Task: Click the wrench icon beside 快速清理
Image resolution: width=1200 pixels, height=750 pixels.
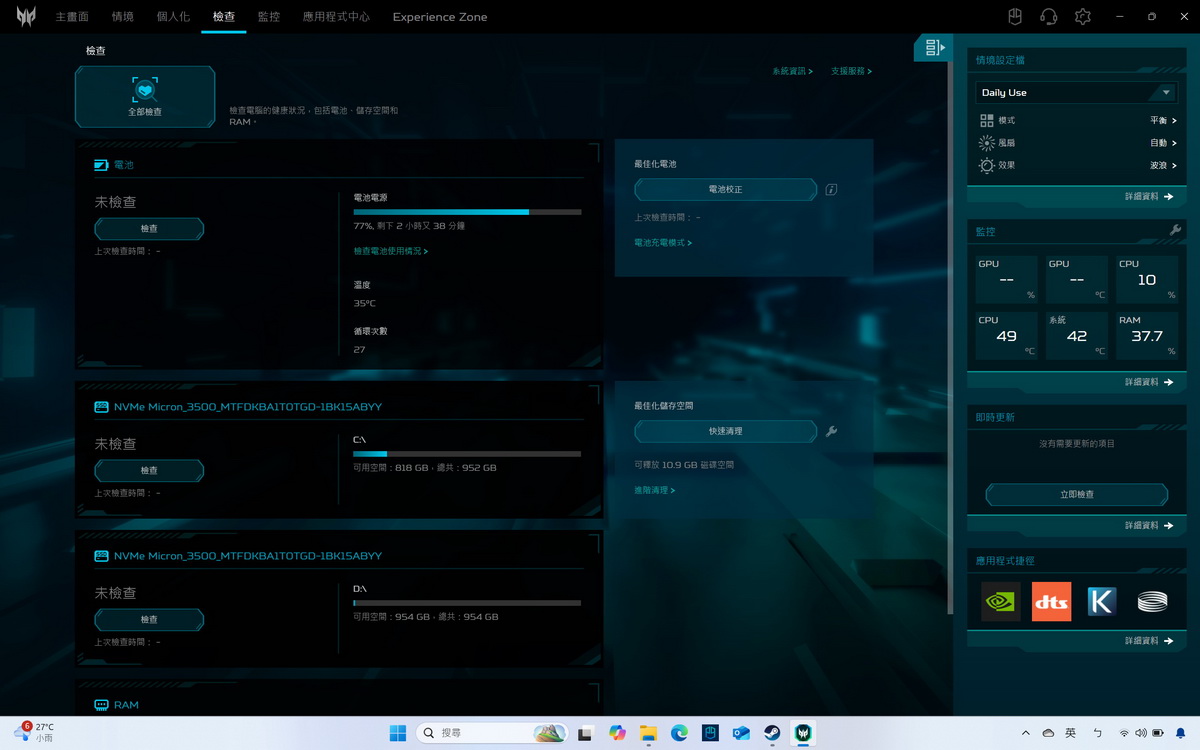Action: 831,431
